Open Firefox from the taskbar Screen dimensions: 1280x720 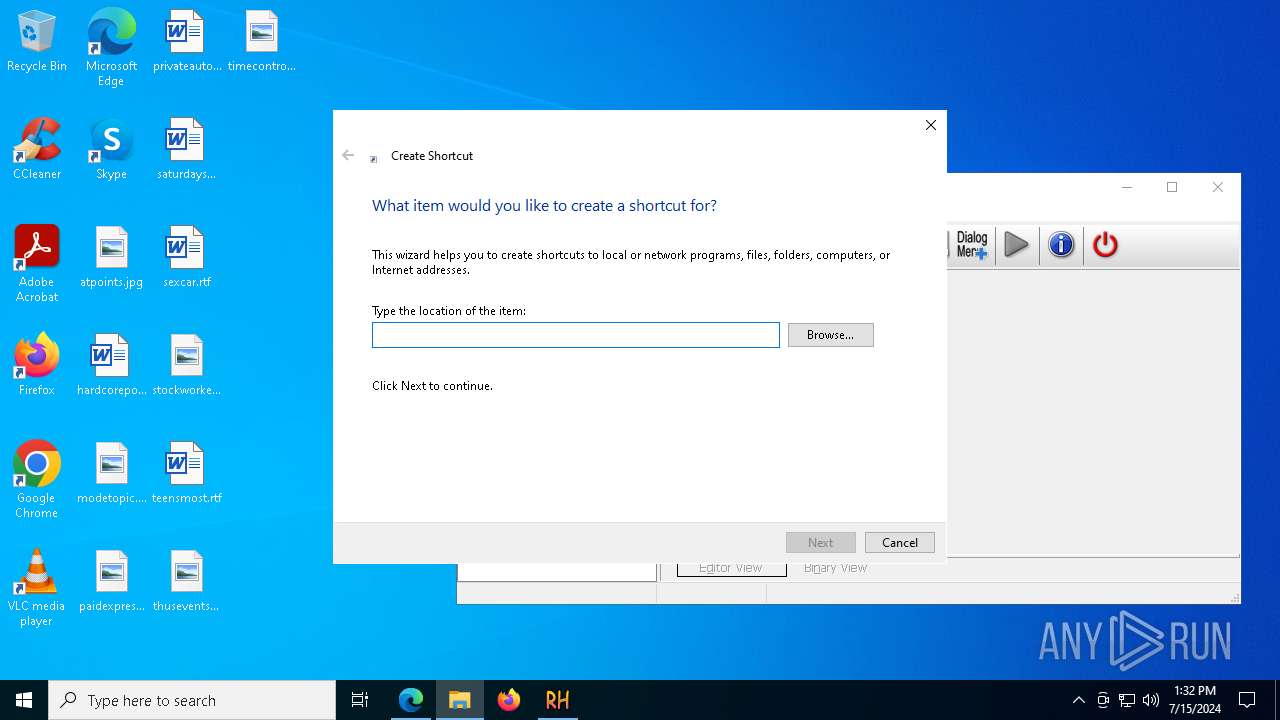point(509,700)
